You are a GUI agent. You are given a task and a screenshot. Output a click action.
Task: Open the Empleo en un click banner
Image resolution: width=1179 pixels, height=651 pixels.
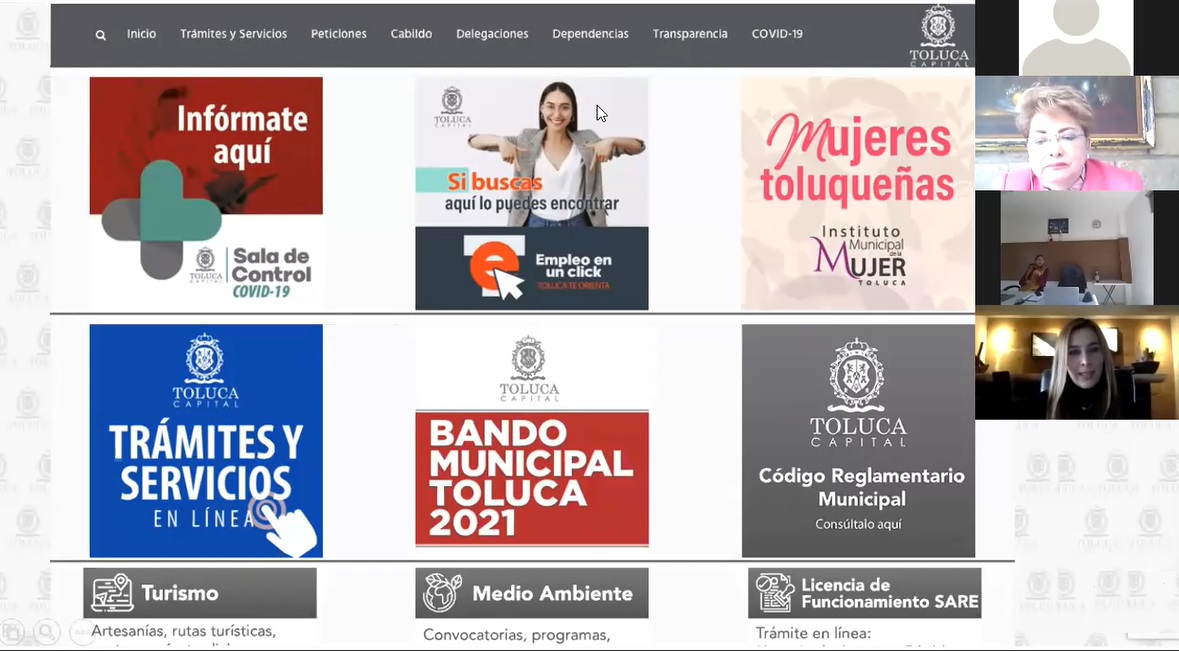click(532, 193)
